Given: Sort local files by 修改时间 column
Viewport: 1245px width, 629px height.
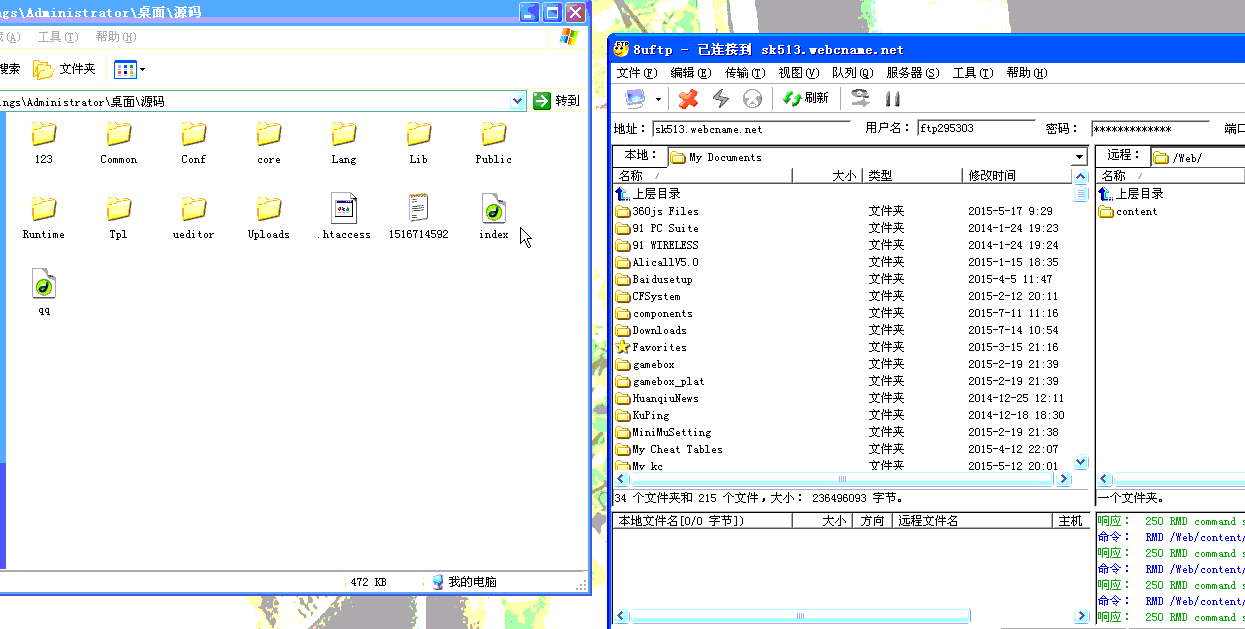Looking at the screenshot, I should pyautogui.click(x=1017, y=175).
